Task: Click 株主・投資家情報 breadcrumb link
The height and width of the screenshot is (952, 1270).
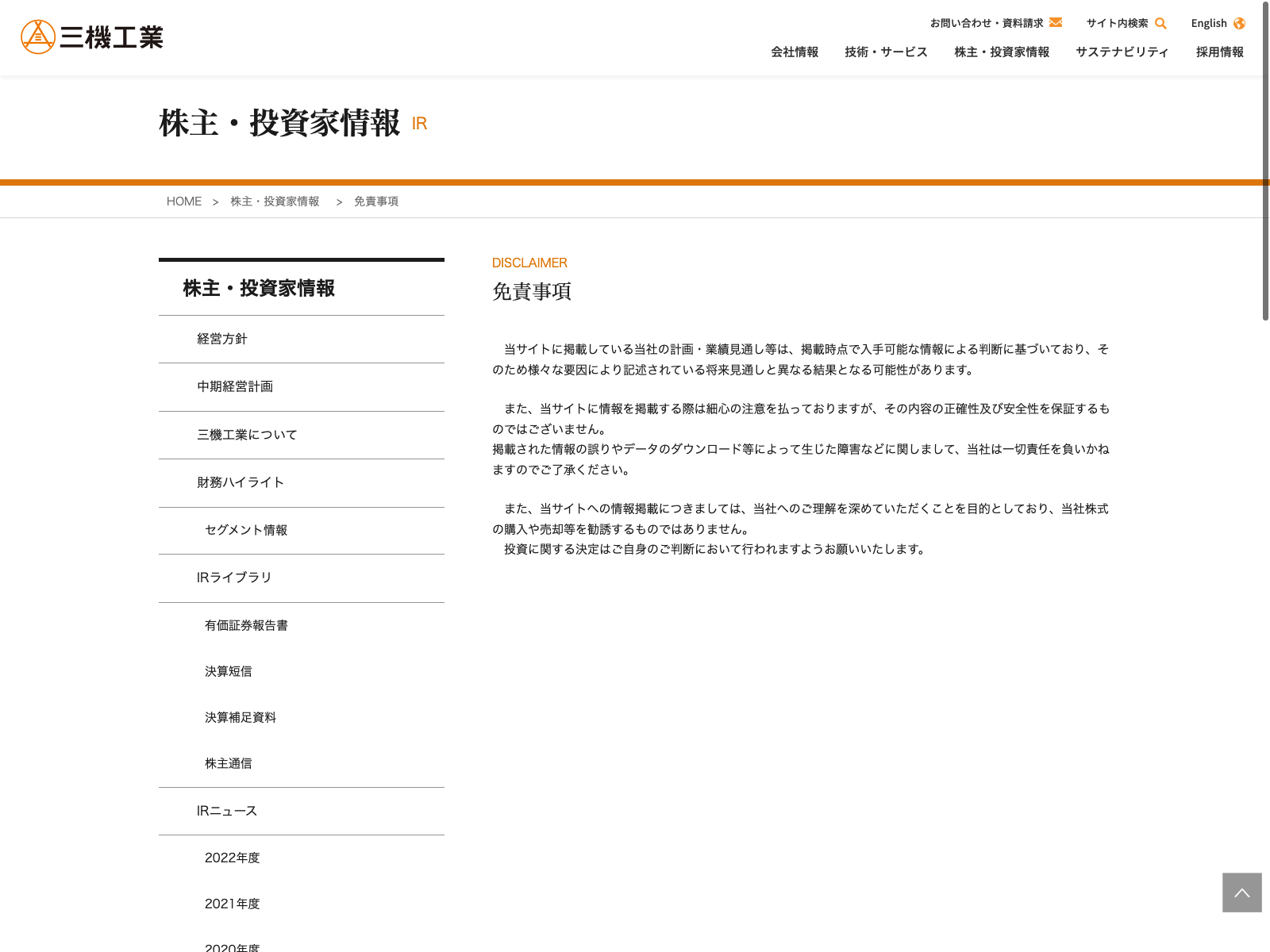Action: [275, 202]
